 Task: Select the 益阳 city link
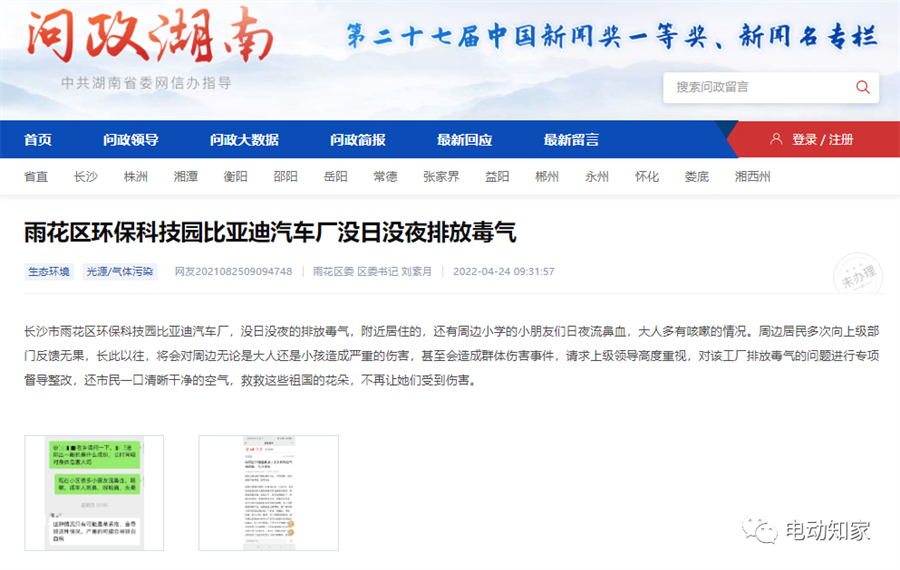(497, 177)
